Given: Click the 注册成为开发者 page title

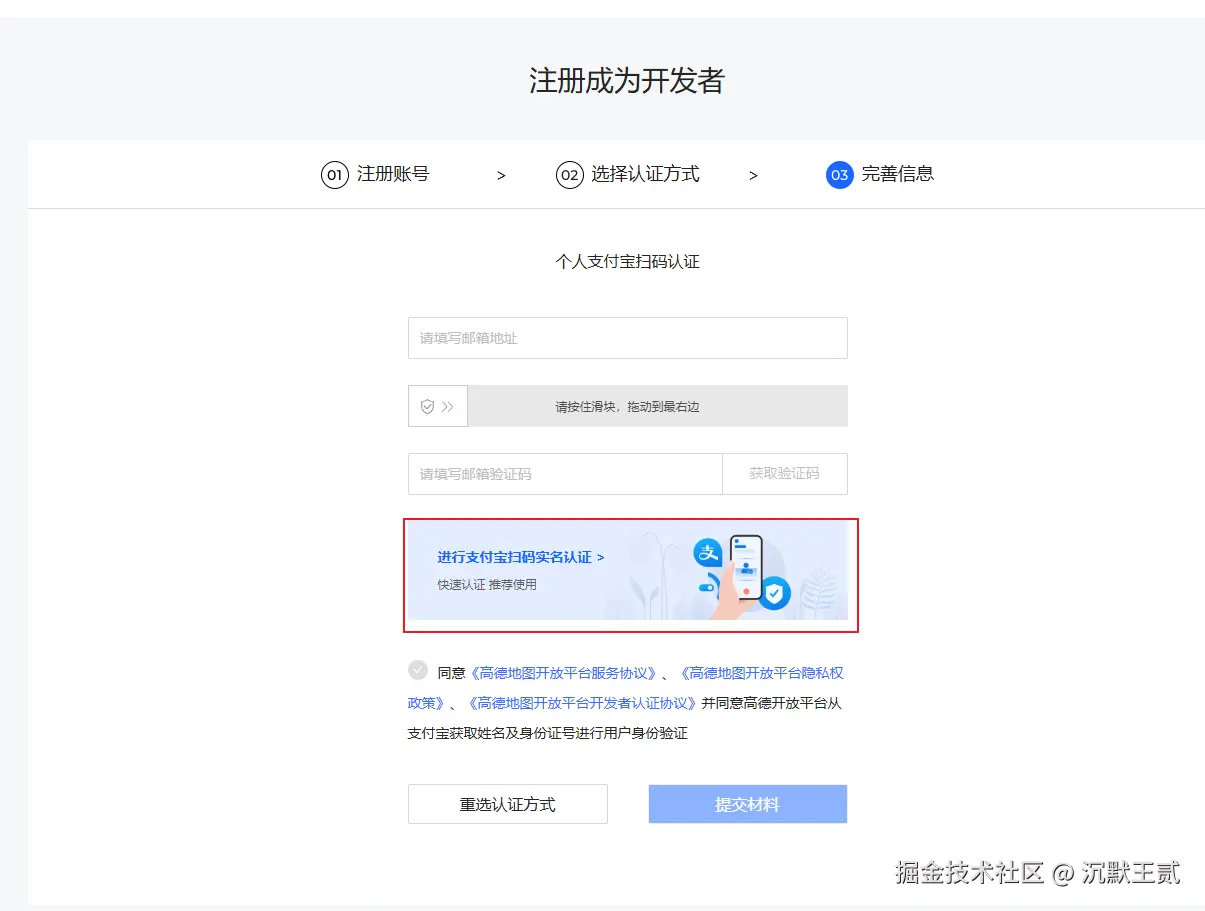Looking at the screenshot, I should point(627,81).
